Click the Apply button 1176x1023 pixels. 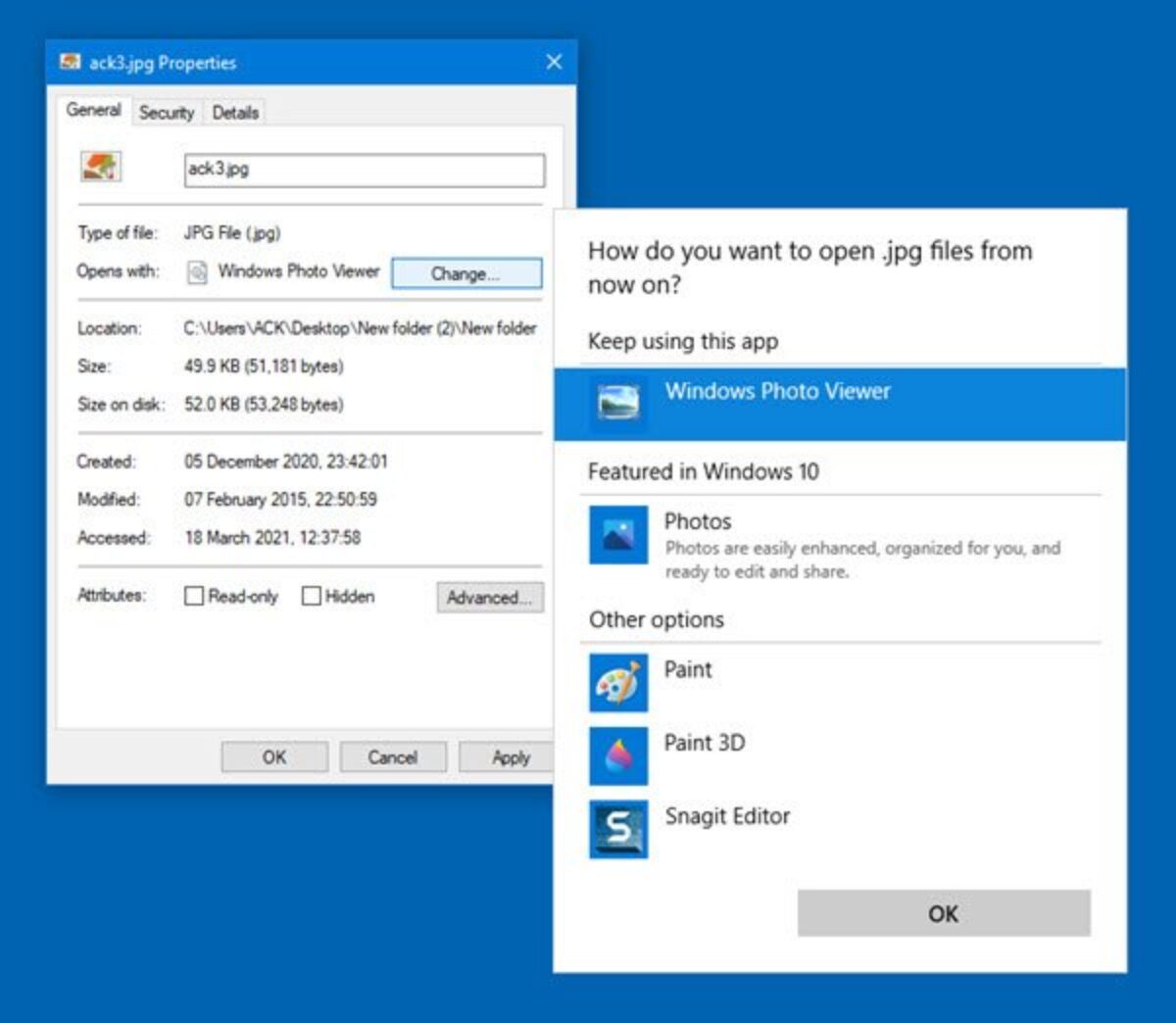coord(508,756)
